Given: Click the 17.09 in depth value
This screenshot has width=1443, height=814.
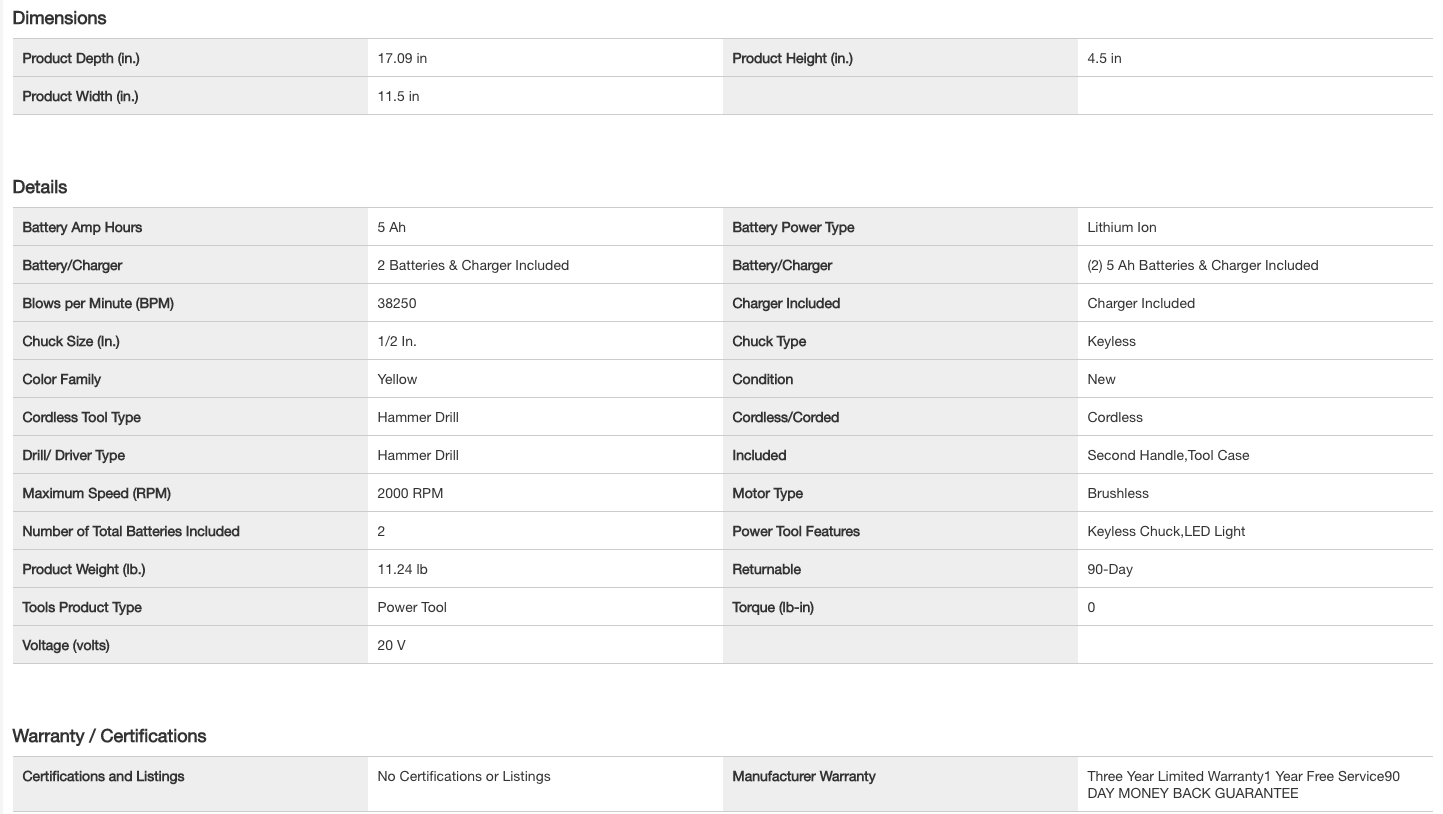Looking at the screenshot, I should tap(402, 58).
